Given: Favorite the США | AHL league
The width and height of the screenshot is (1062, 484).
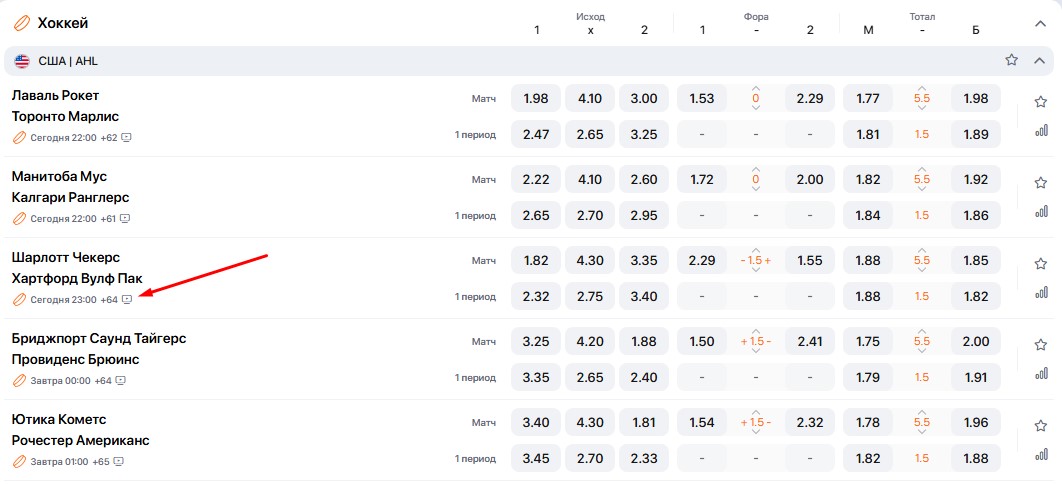Looking at the screenshot, I should click(1011, 60).
